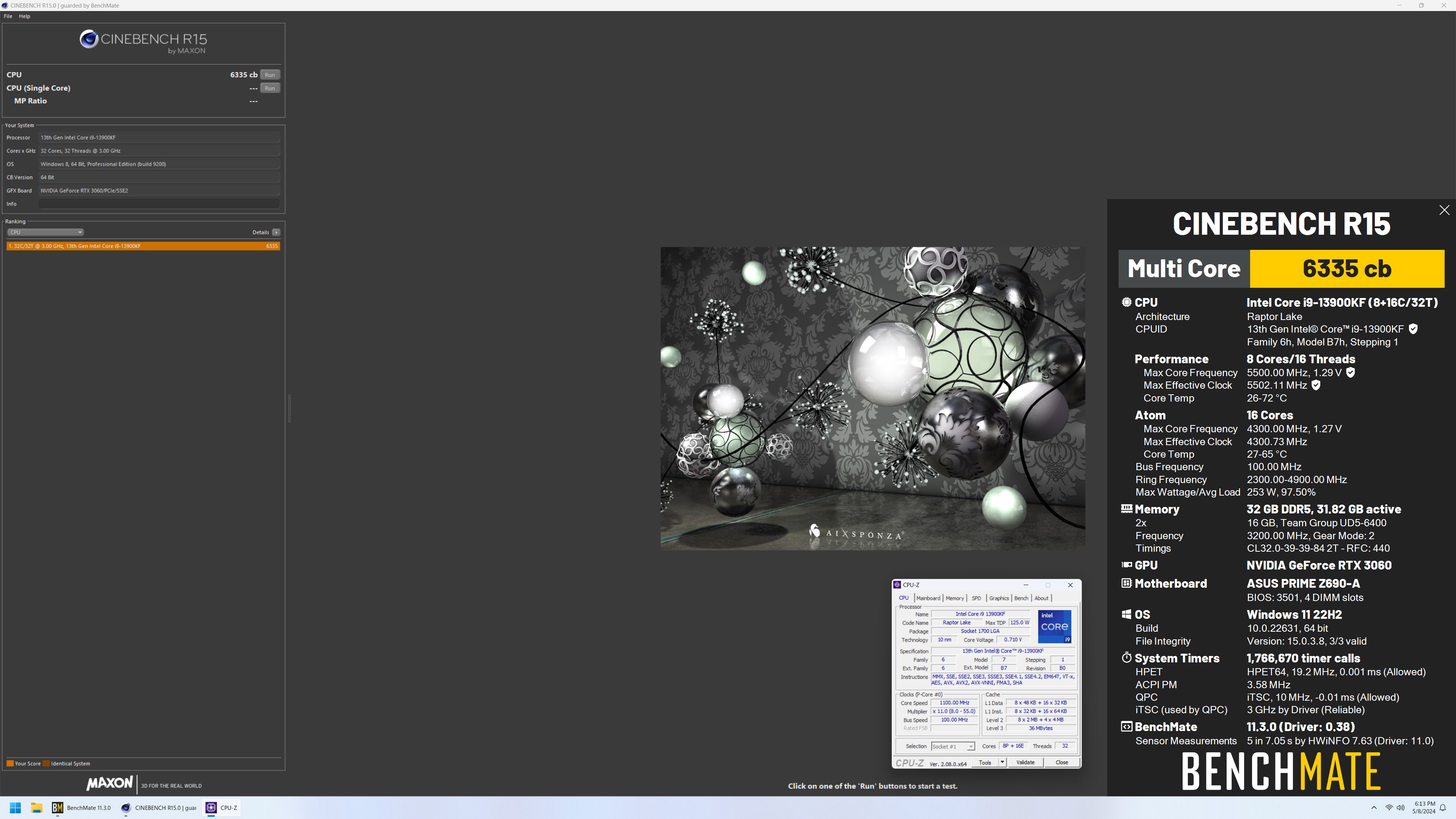Screen dimensions: 1456x819
Task: Click the Intel Core i9 badge in CPU-Z
Action: pyautogui.click(x=1054, y=626)
